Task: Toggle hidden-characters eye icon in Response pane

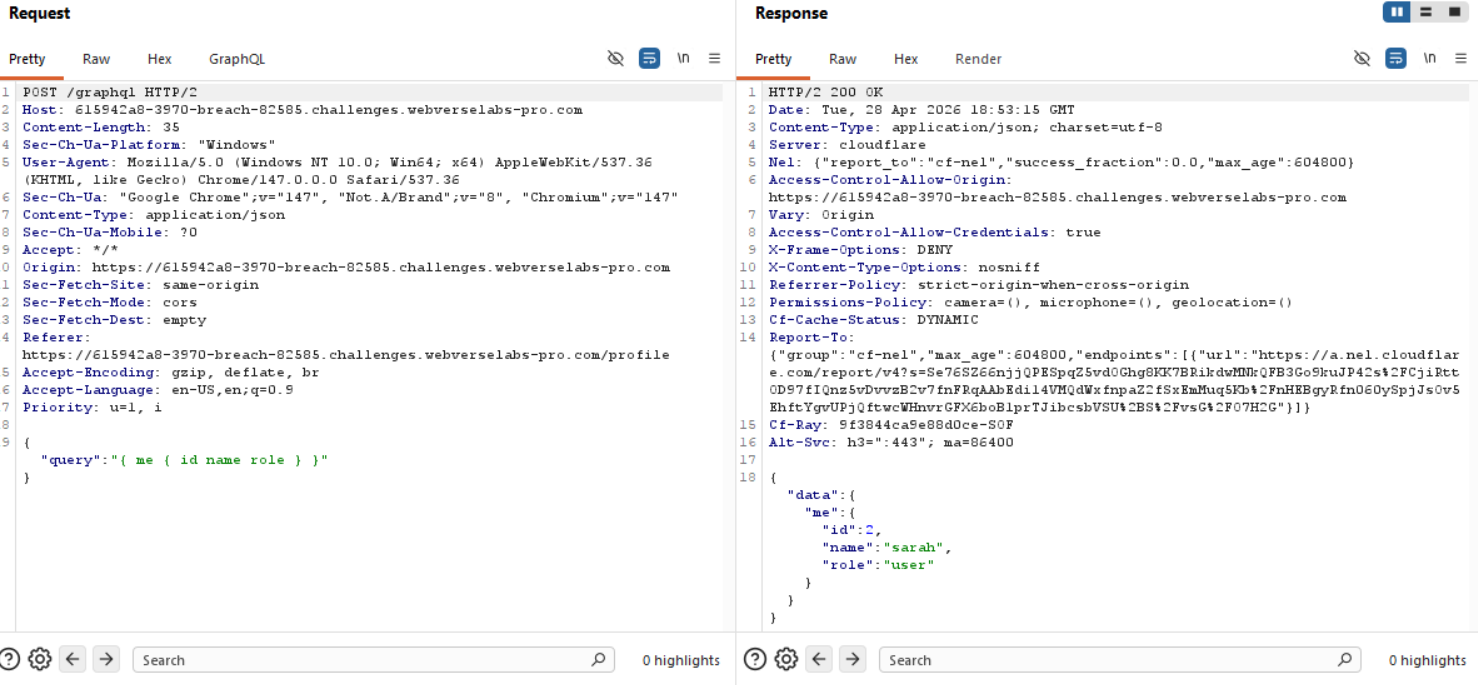Action: point(1362,58)
